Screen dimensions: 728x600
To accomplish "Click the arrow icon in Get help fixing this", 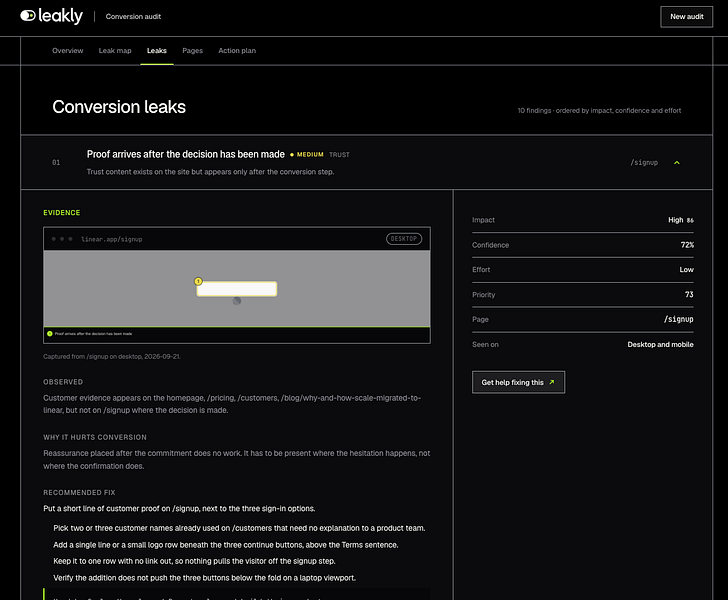I will 552,382.
